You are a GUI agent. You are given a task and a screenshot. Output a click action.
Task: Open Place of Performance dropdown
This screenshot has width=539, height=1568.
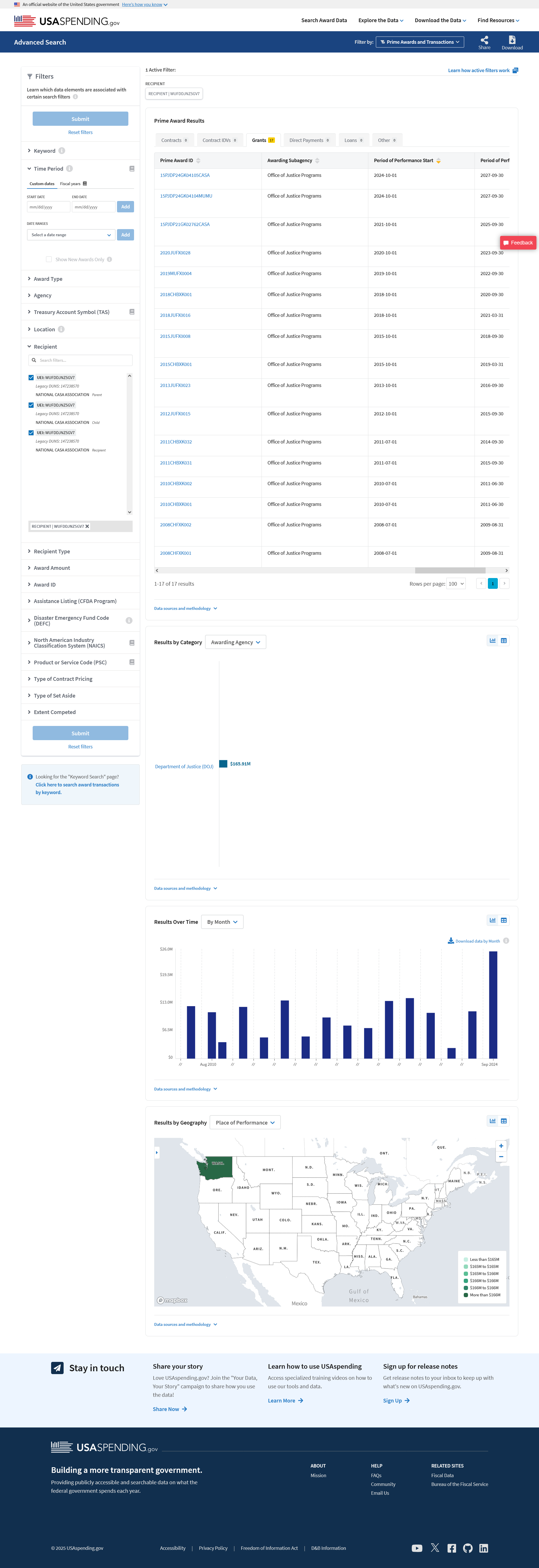pyautogui.click(x=245, y=1123)
